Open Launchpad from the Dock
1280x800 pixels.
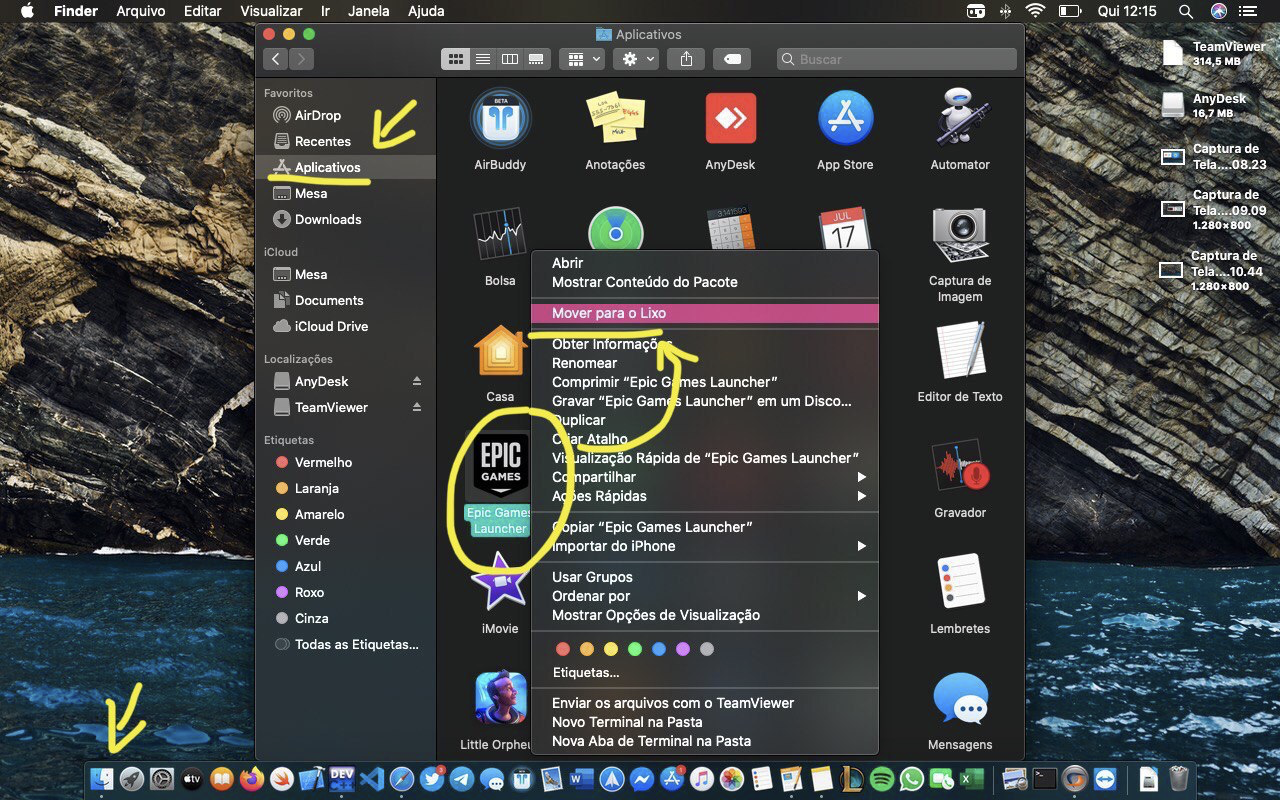coord(132,779)
